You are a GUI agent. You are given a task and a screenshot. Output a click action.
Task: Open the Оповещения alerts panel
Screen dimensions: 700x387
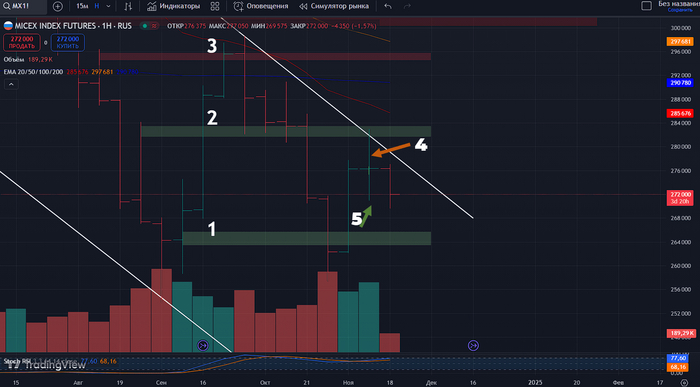(x=261, y=6)
